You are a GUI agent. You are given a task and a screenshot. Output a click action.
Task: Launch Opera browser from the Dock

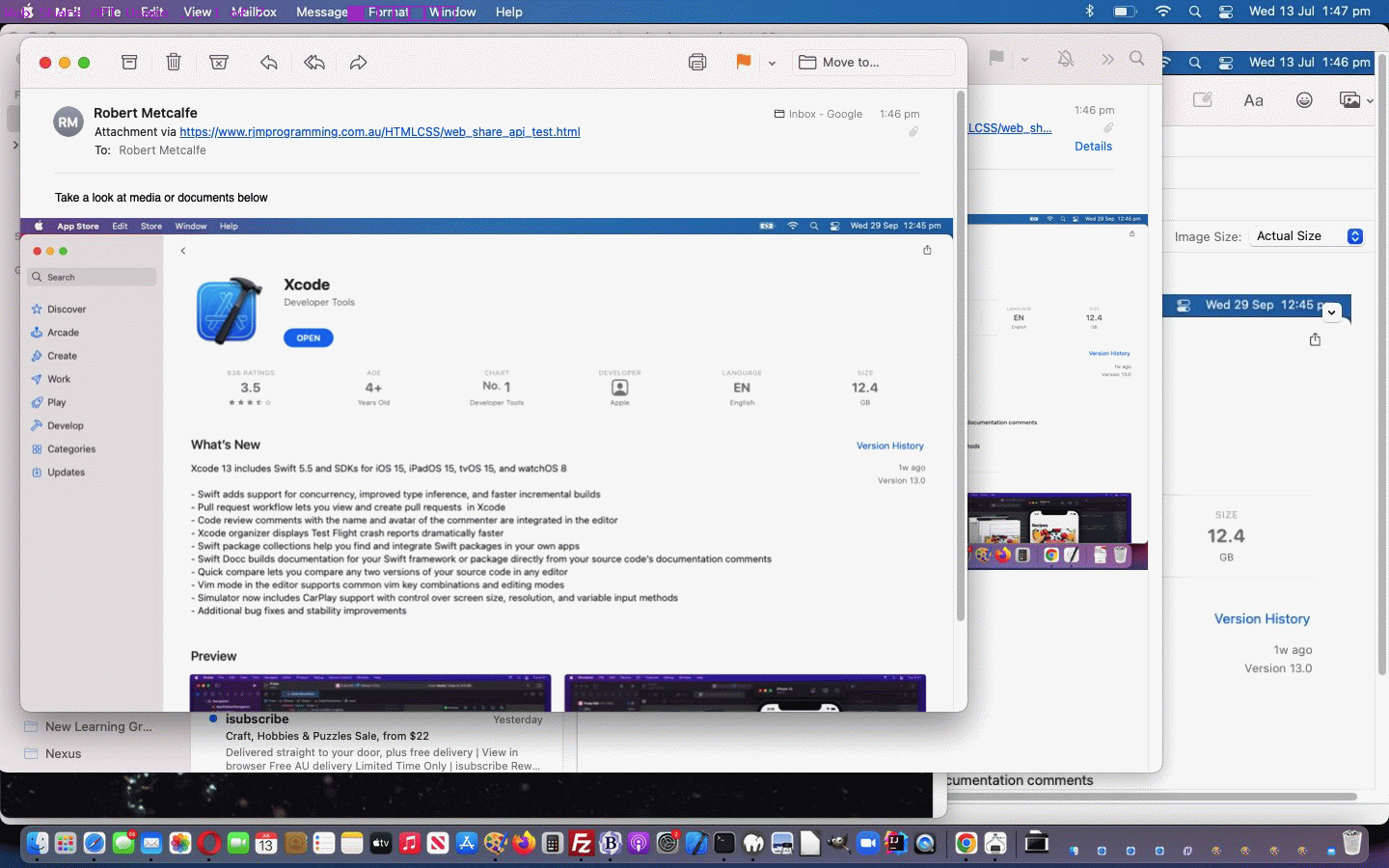tap(209, 843)
